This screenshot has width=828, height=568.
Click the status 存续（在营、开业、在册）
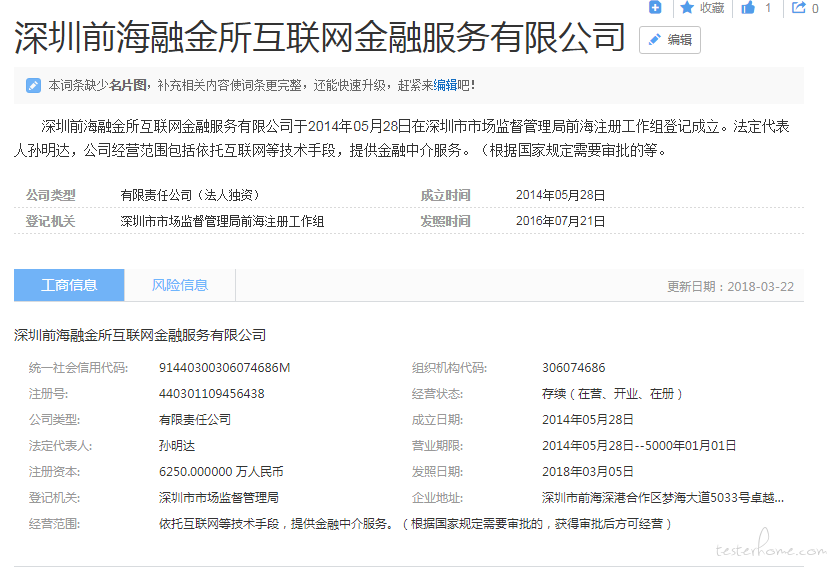pyautogui.click(x=613, y=393)
